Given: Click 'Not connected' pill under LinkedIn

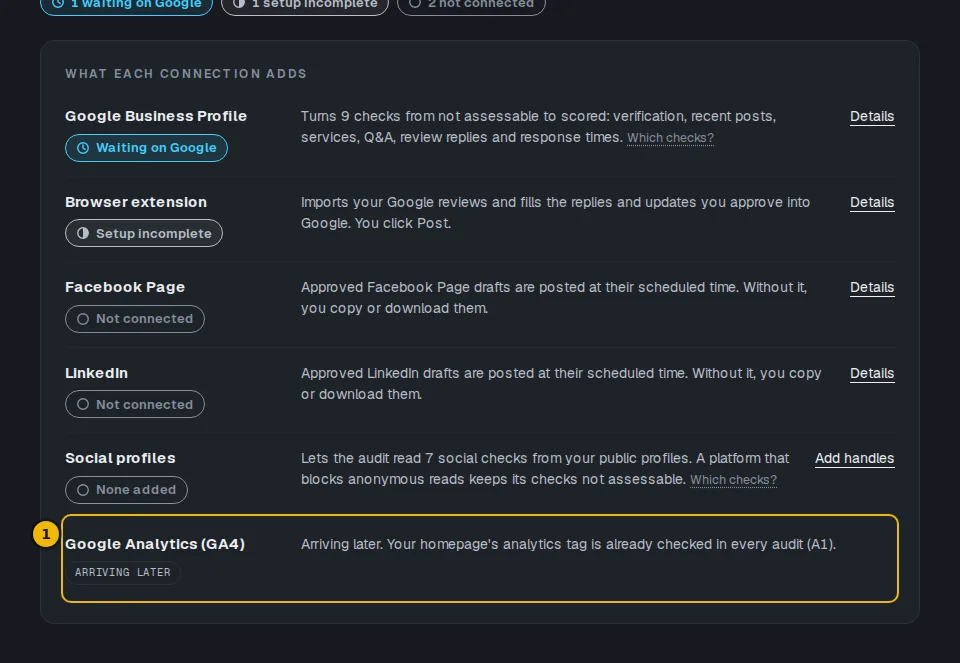Looking at the screenshot, I should coord(135,404).
